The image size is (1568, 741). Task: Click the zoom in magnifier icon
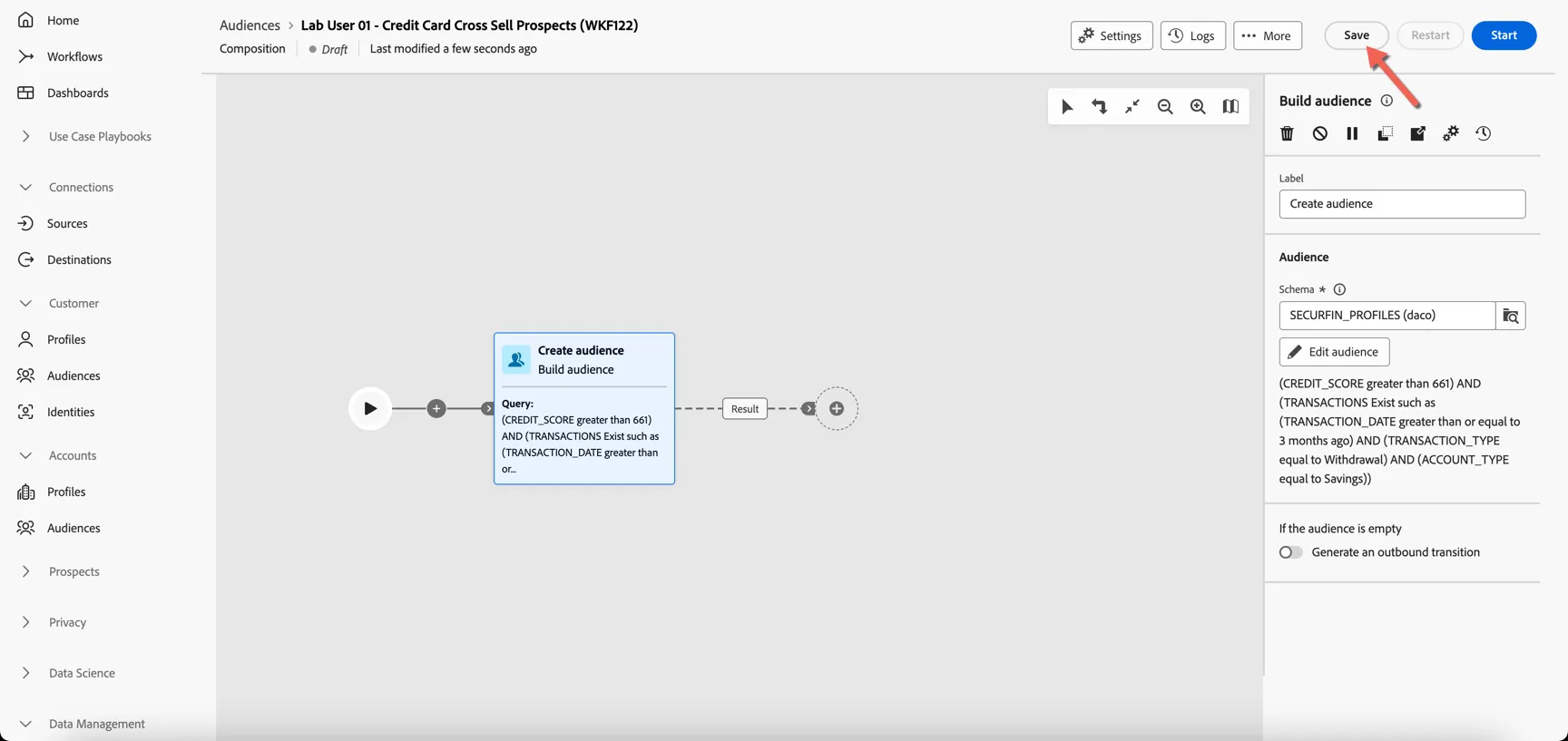point(1198,107)
